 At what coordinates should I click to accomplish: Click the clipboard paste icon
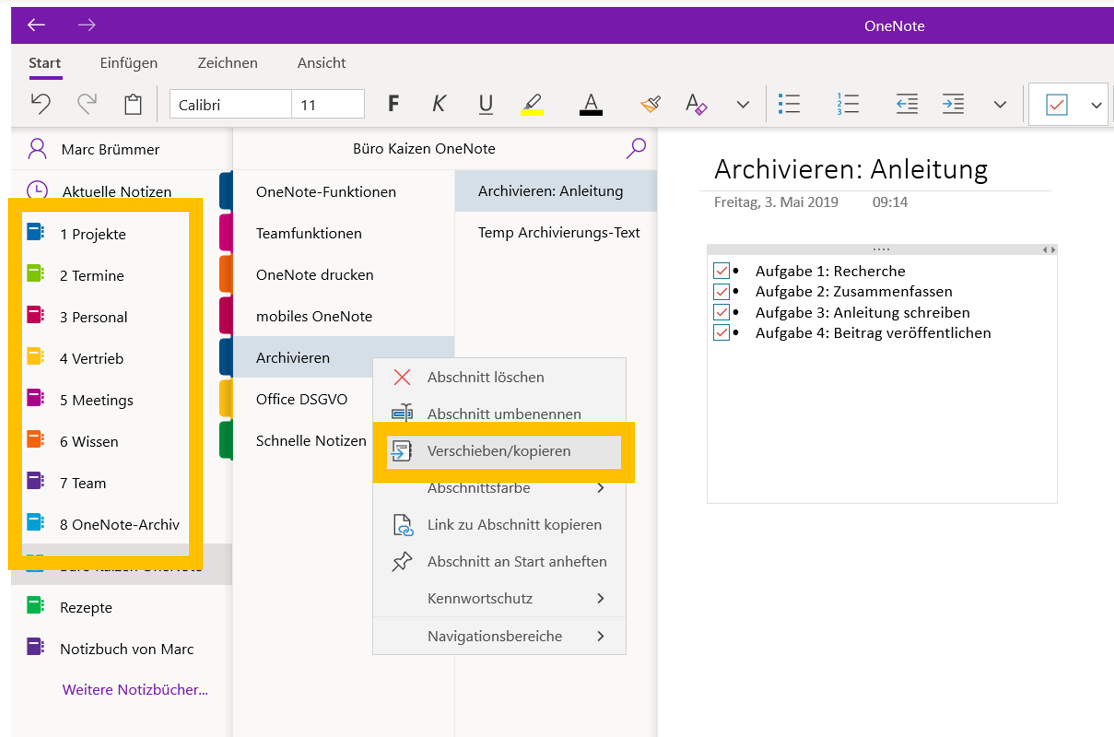pos(133,104)
